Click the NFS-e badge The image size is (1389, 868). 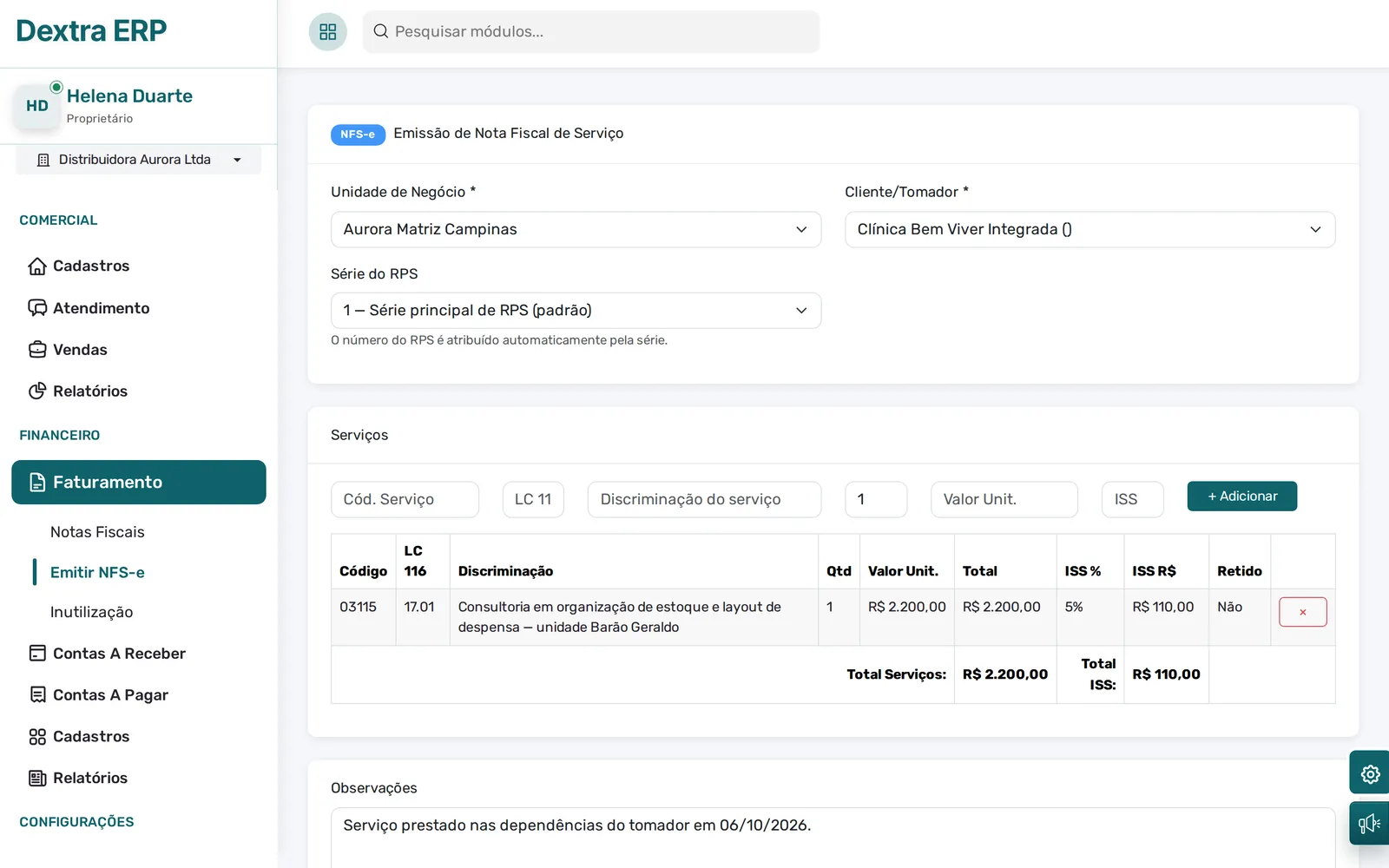coord(358,135)
